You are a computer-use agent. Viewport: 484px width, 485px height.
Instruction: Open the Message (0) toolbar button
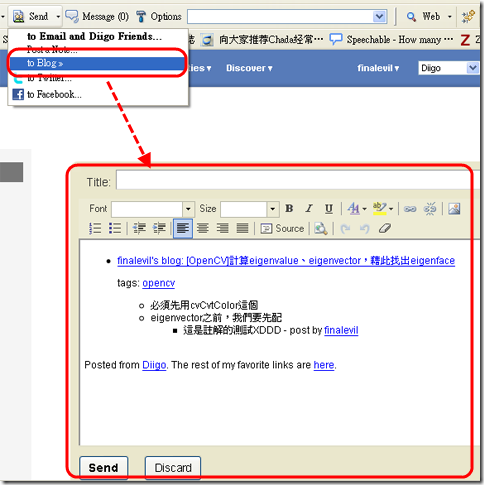(x=97, y=16)
